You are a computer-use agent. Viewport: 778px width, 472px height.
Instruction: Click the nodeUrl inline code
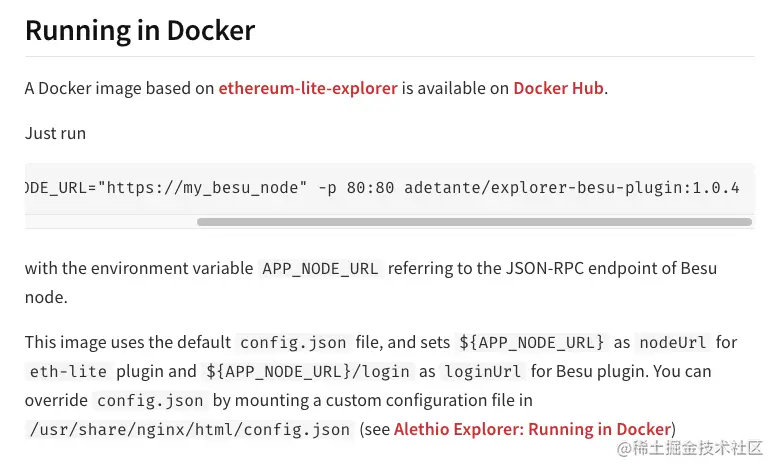[x=673, y=342]
